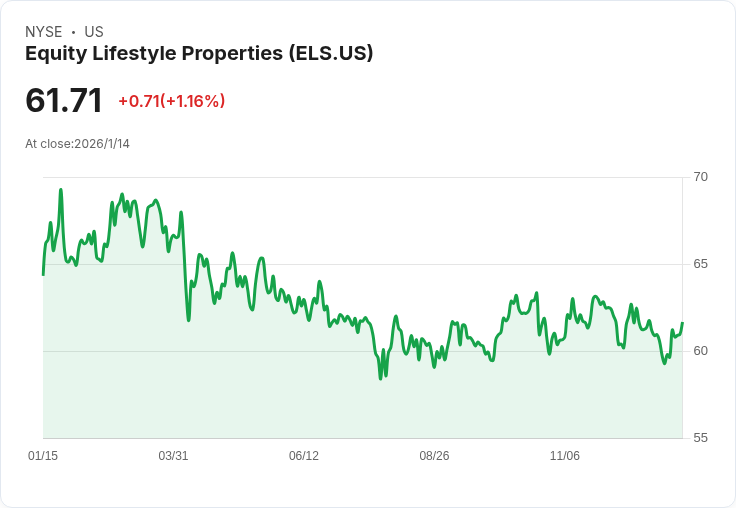Screen dimensions: 736x508
Task: Click the 03/31 date marker
Action: [x=173, y=456]
